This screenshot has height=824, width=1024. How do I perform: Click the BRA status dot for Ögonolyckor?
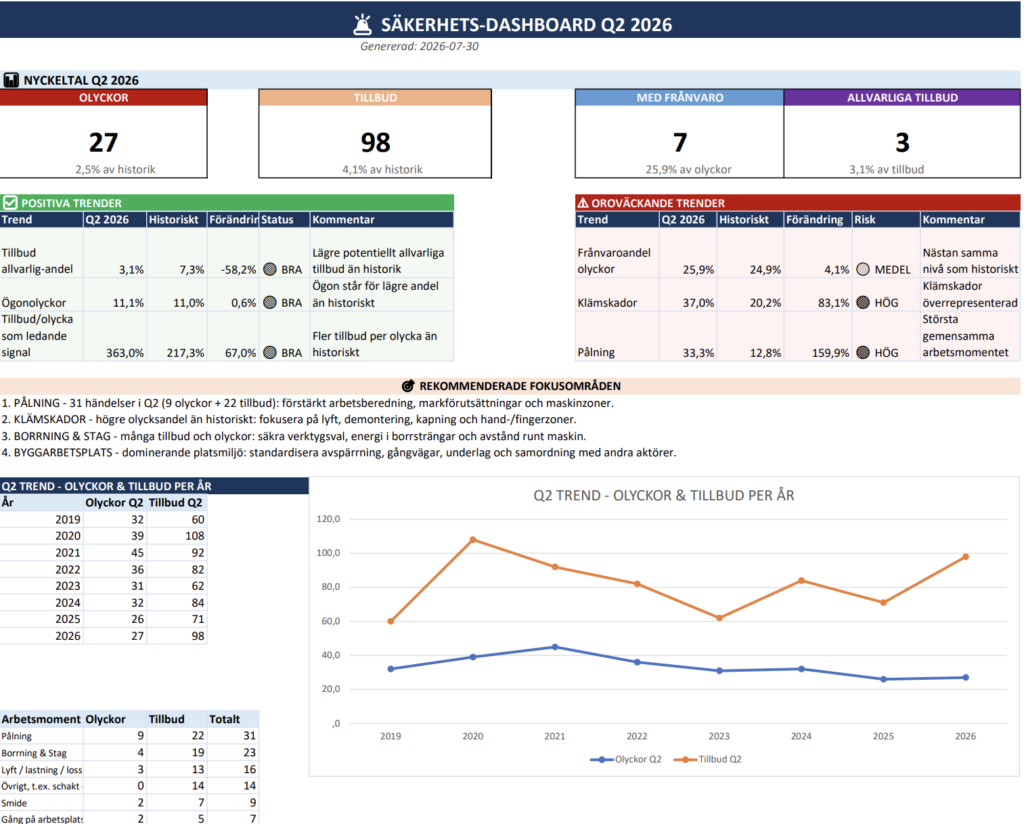270,302
